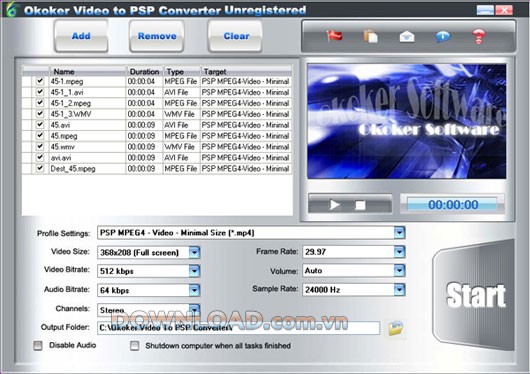The image size is (530, 374).
Task: Sort list by Target column header
Action: pos(246,71)
